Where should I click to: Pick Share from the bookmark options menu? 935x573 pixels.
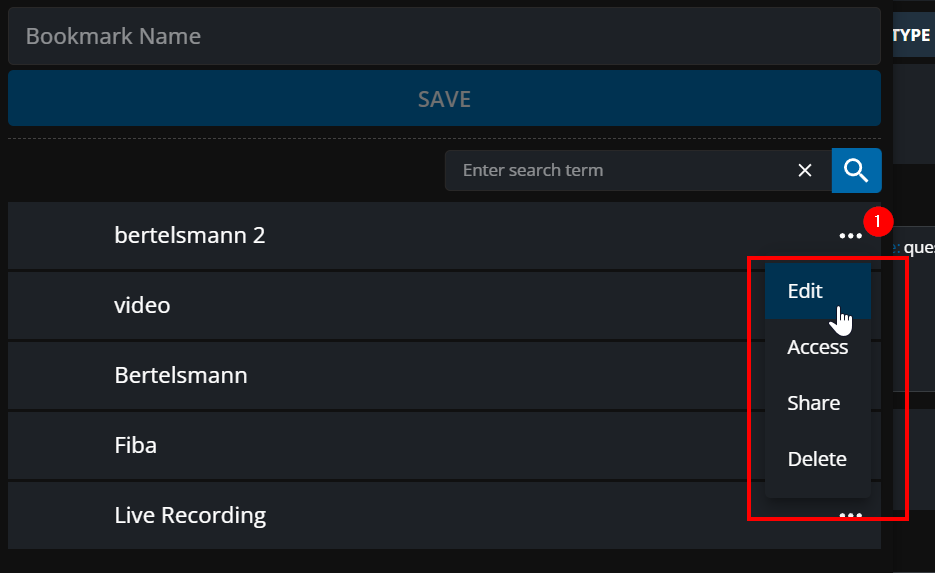pyautogui.click(x=813, y=403)
